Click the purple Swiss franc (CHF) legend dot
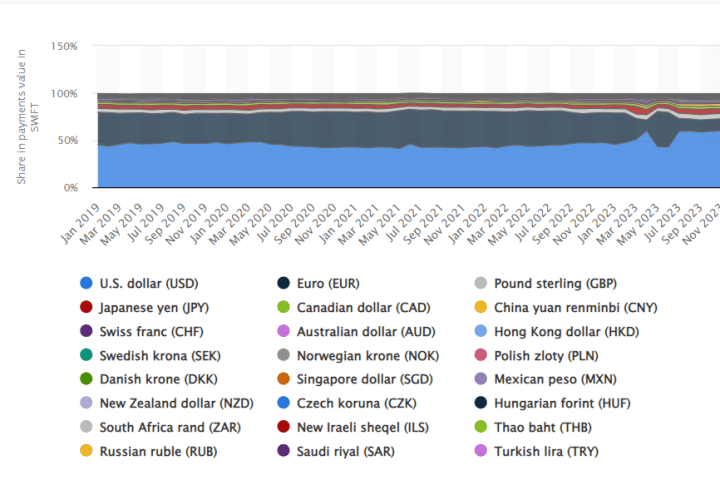The image size is (720, 480). click(87, 331)
